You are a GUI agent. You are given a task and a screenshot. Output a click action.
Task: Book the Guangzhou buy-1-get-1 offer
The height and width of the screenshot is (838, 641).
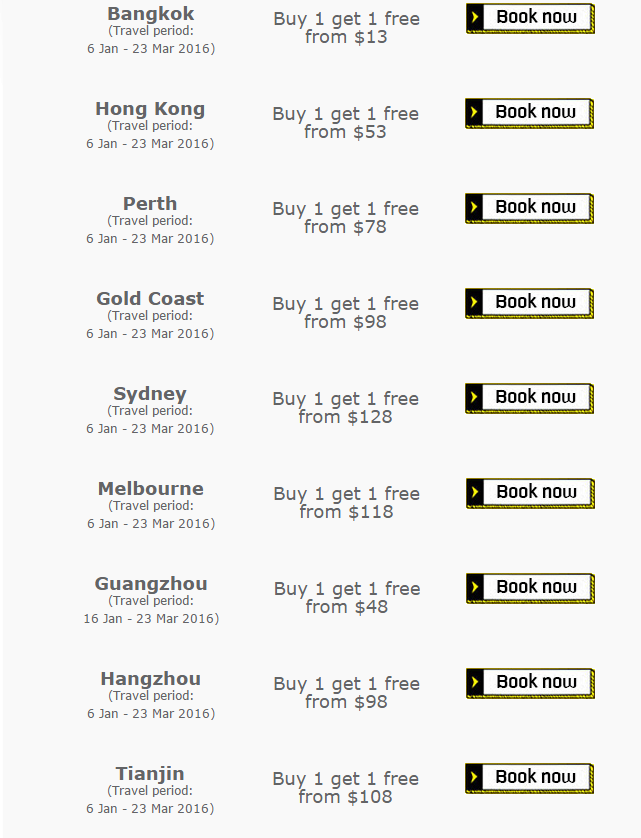[x=530, y=588]
